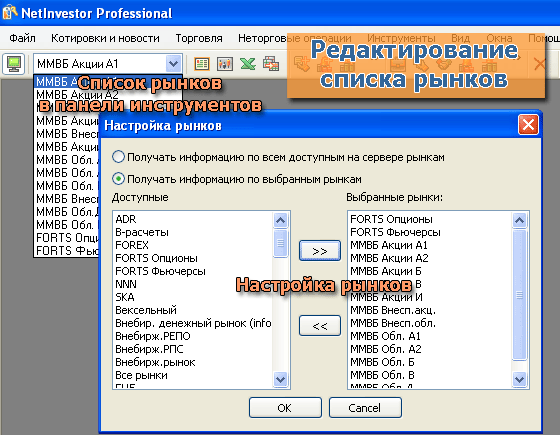Select Внебир. денежный рынок in available list
This screenshot has width=560, height=435.
point(193,323)
